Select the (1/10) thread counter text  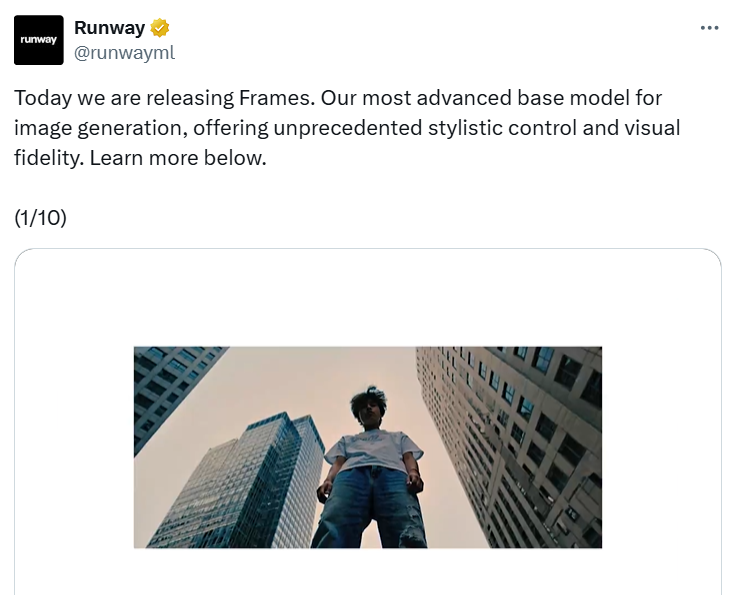pyautogui.click(x=41, y=218)
